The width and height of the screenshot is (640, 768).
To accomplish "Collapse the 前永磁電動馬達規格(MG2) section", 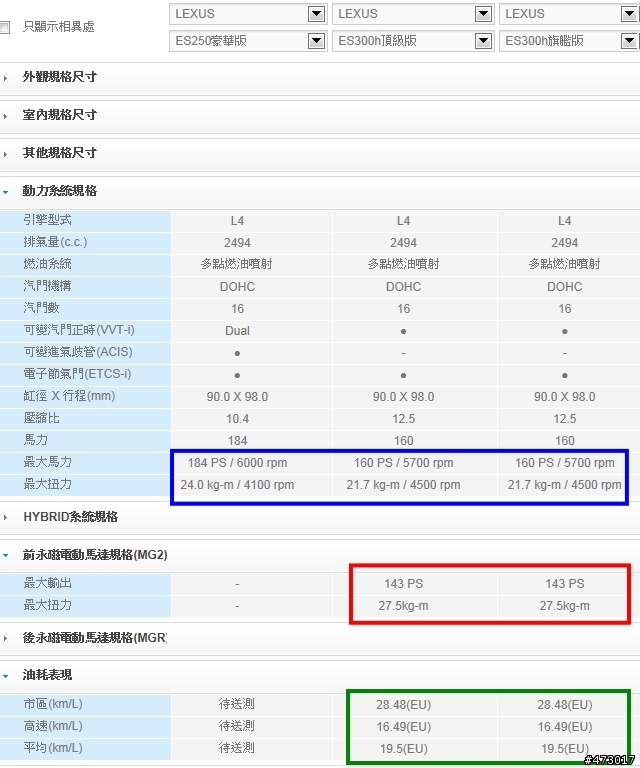I will [x=95, y=555].
